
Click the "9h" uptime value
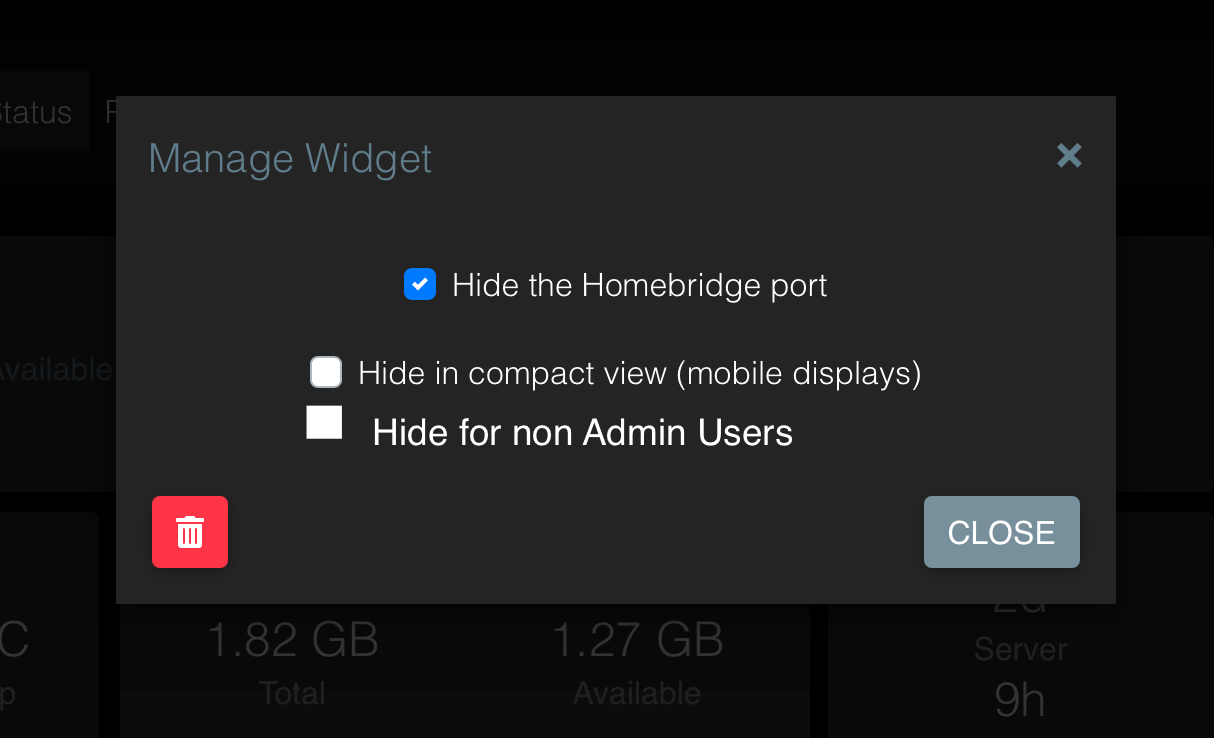[x=1019, y=701]
